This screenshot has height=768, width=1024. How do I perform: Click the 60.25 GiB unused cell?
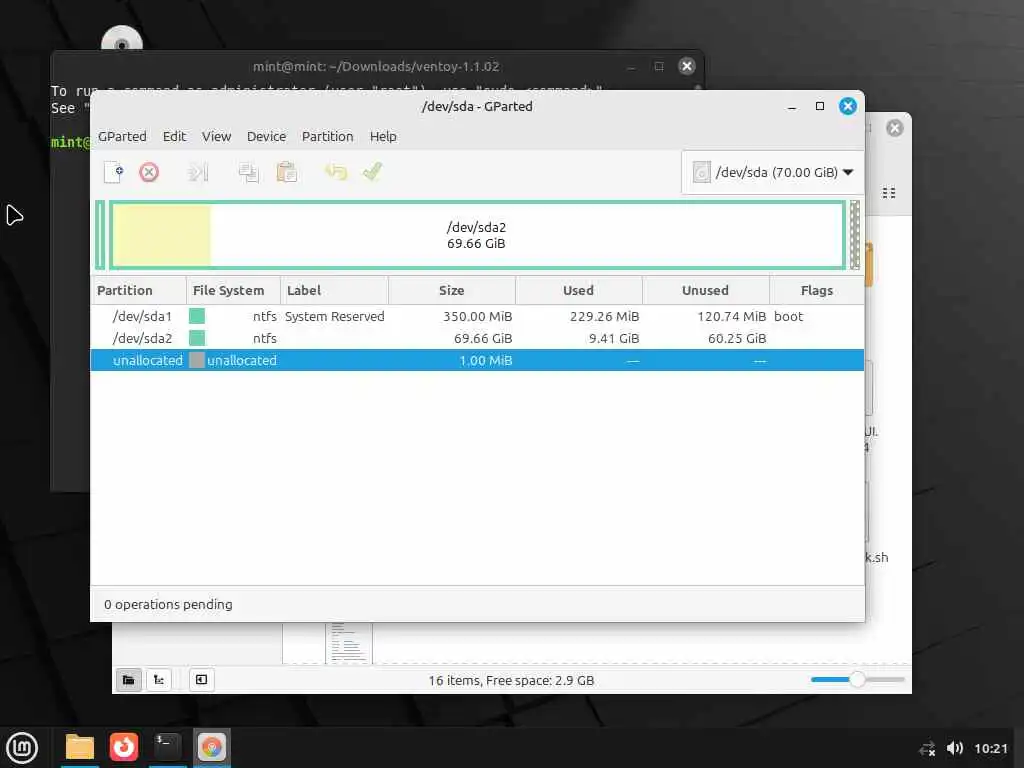coord(737,338)
